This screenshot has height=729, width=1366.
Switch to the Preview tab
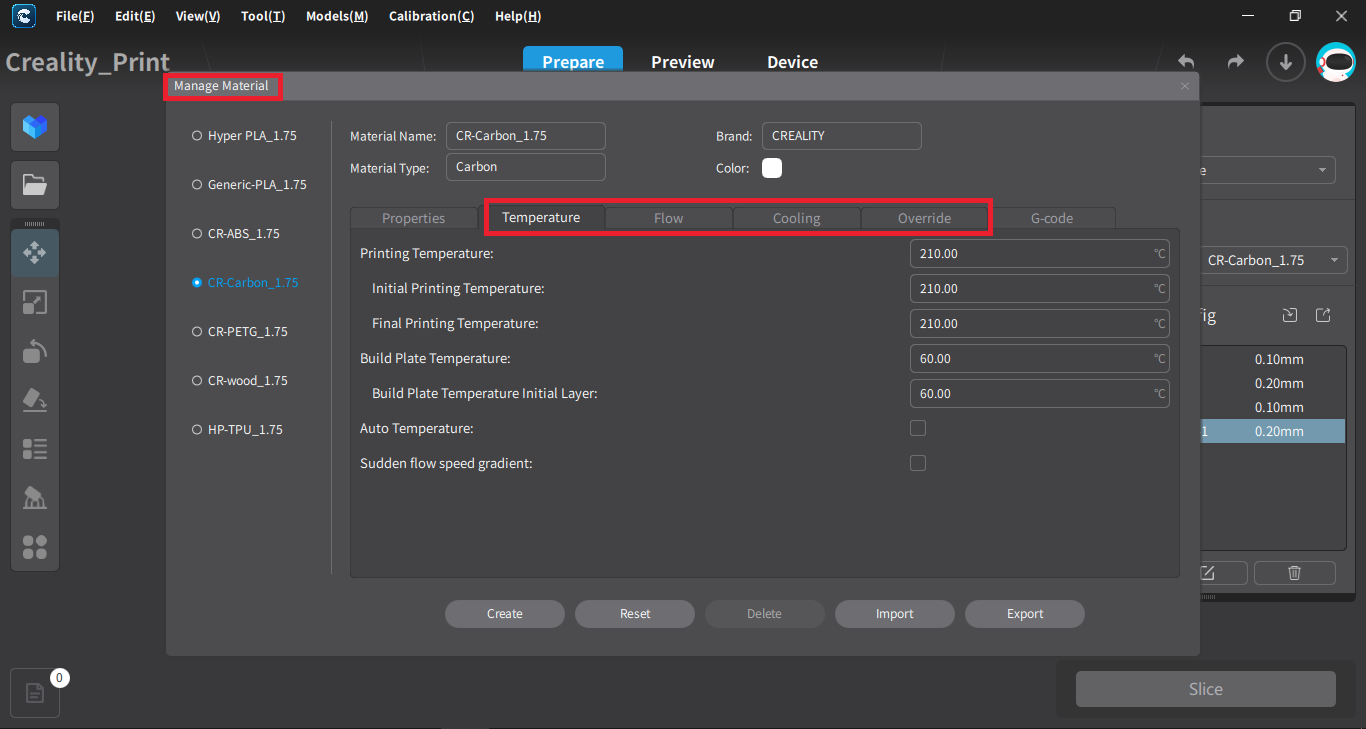(x=683, y=62)
